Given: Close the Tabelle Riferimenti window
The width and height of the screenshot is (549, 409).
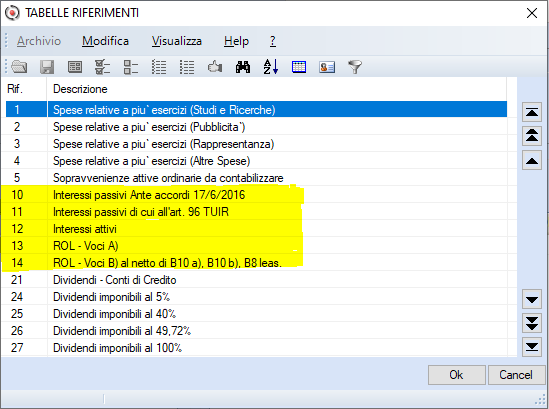Looking at the screenshot, I should [x=532, y=13].
